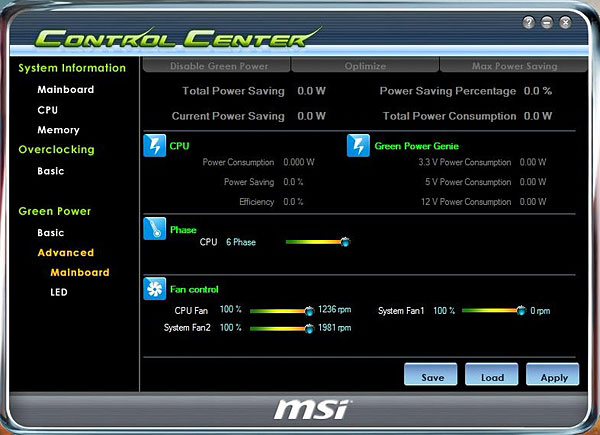Click the 'Fan control' heading
Image resolution: width=600 pixels, height=435 pixels.
pos(194,290)
